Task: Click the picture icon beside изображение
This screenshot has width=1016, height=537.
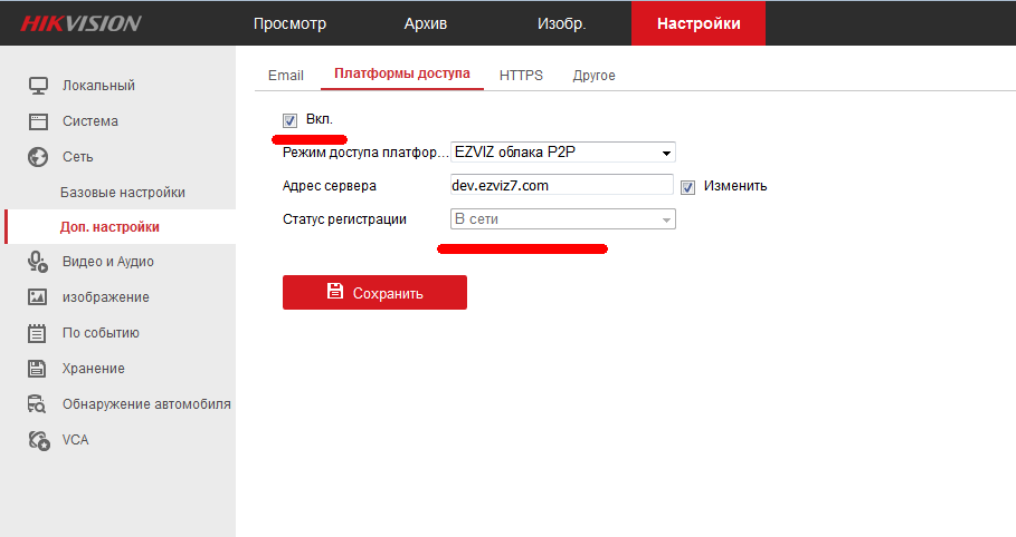Action: 38,297
